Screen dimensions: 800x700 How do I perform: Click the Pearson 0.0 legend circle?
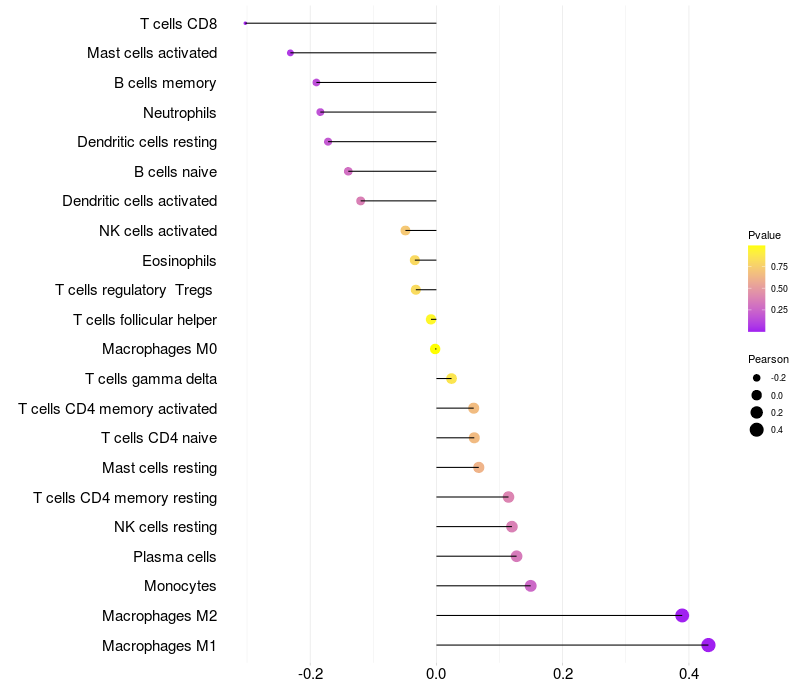point(757,395)
